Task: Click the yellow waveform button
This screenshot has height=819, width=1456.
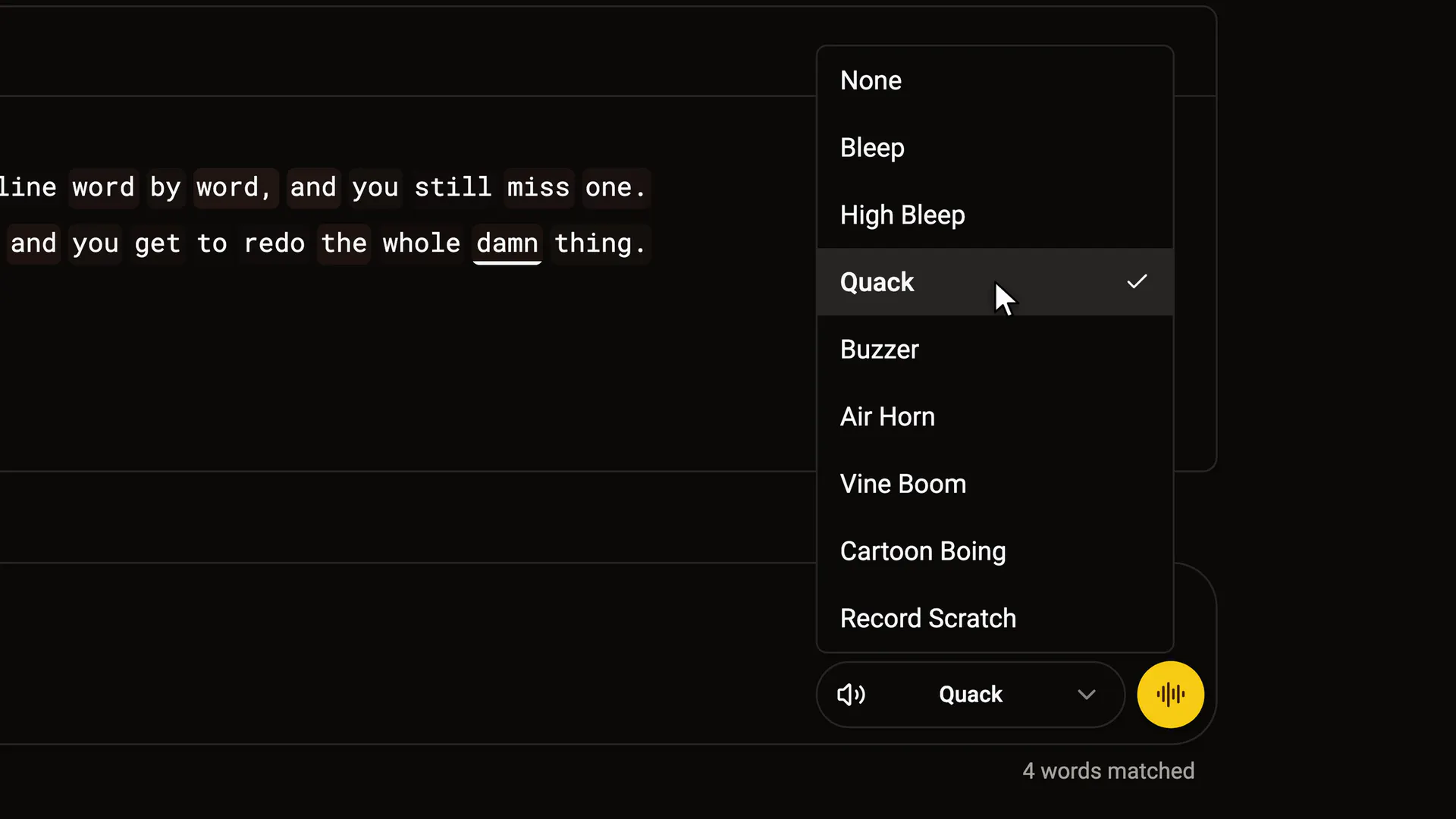Action: pos(1170,695)
